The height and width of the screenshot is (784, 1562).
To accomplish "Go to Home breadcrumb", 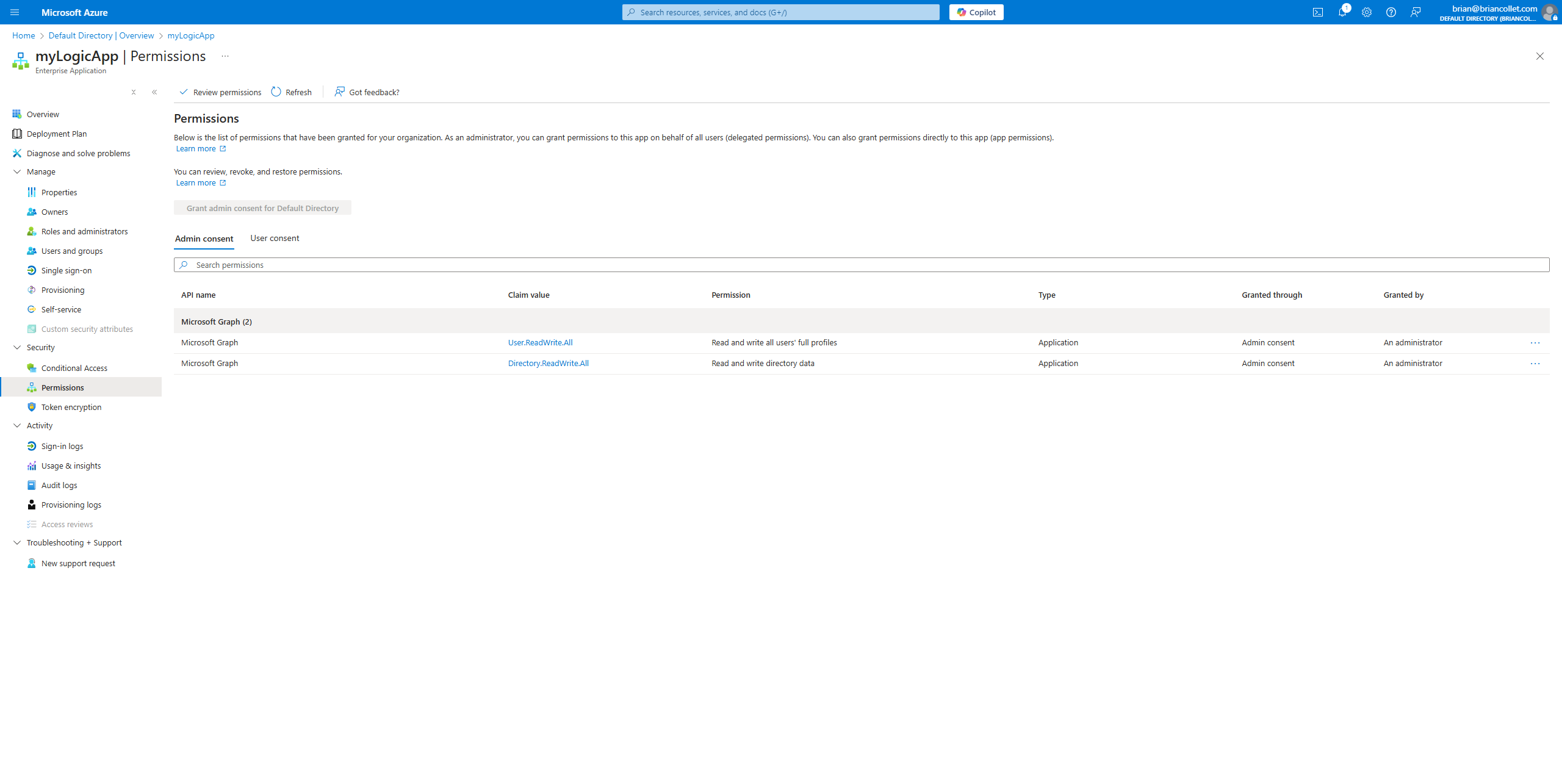I will [x=23, y=35].
